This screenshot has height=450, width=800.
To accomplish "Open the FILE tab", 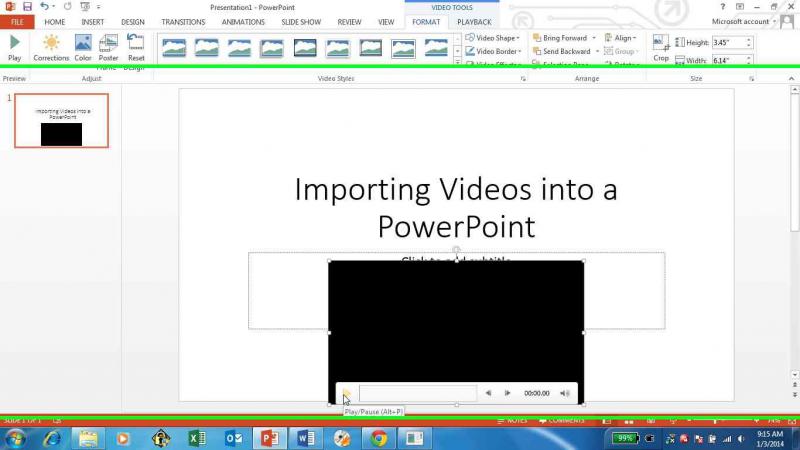I will click(17, 22).
